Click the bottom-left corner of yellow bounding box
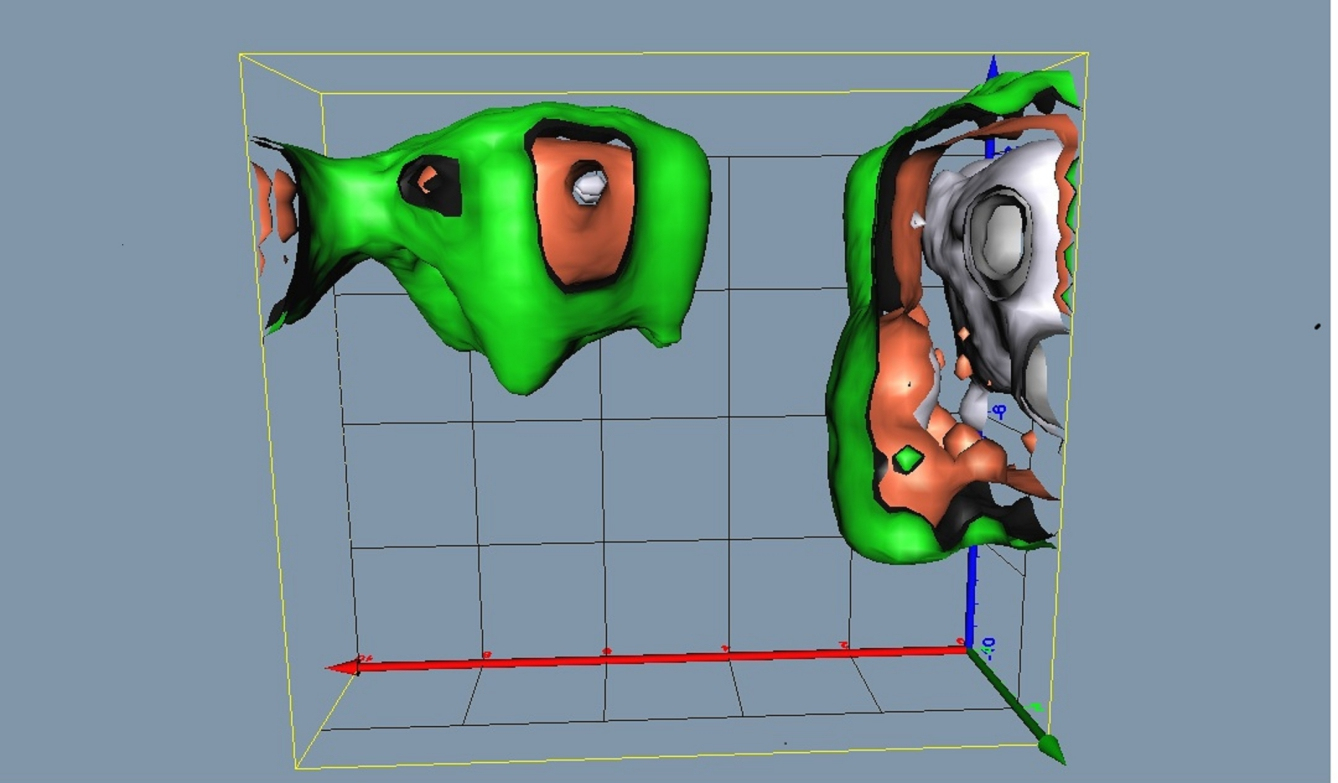The image size is (1338, 783). 297,768
